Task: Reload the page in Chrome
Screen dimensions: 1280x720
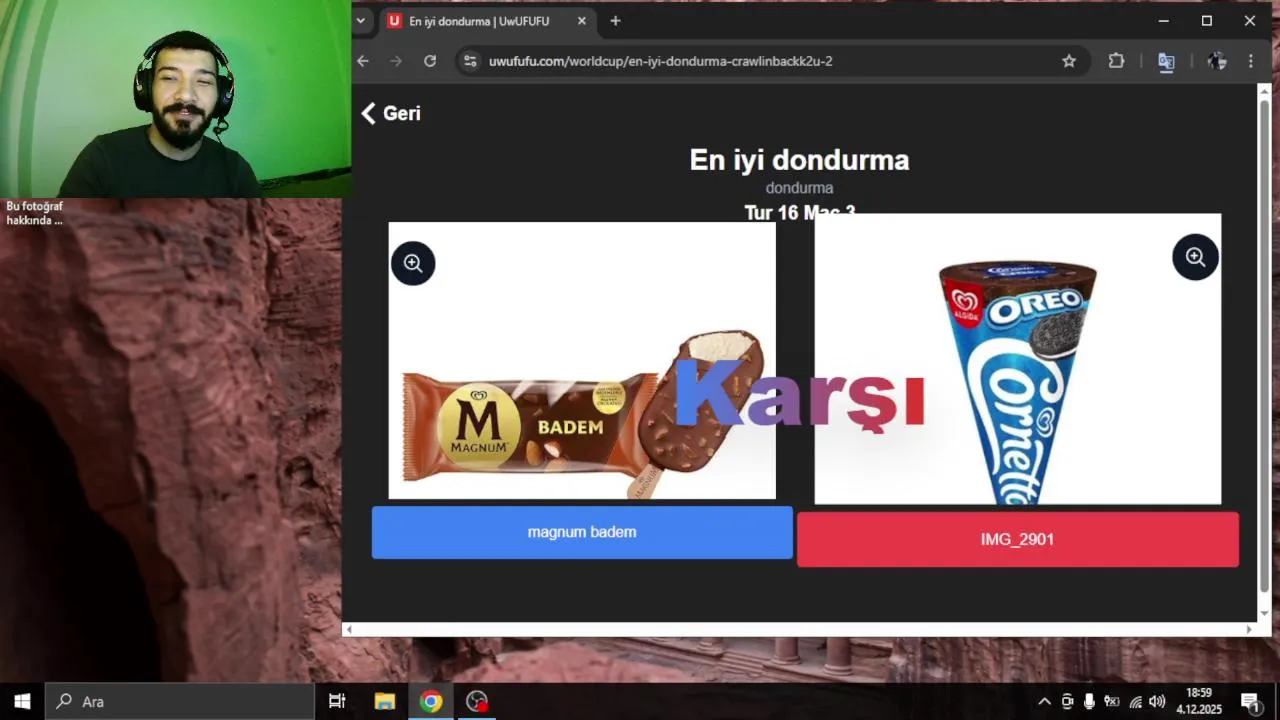Action: coord(430,61)
